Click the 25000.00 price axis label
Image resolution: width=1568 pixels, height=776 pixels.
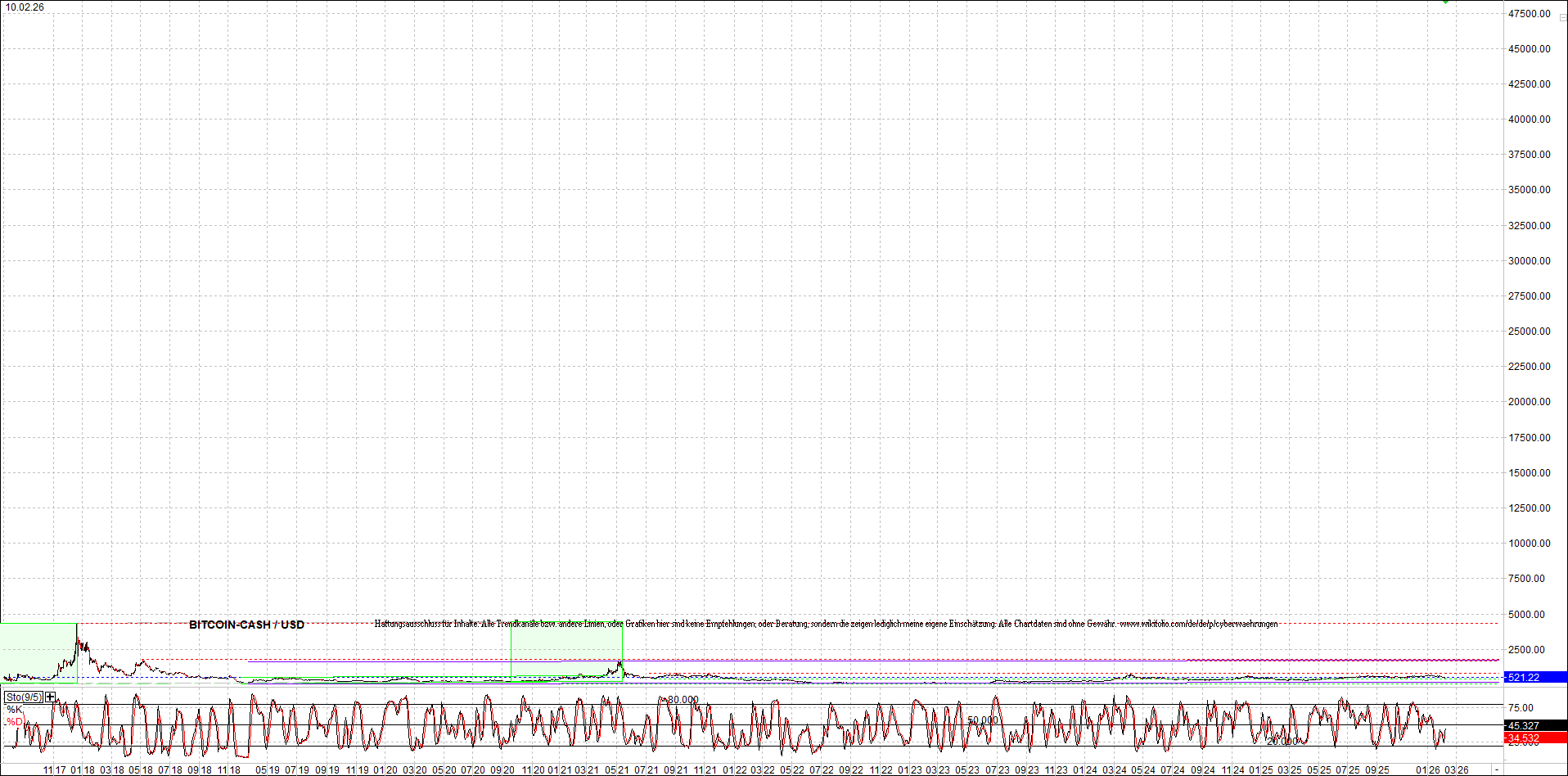[x=1529, y=332]
